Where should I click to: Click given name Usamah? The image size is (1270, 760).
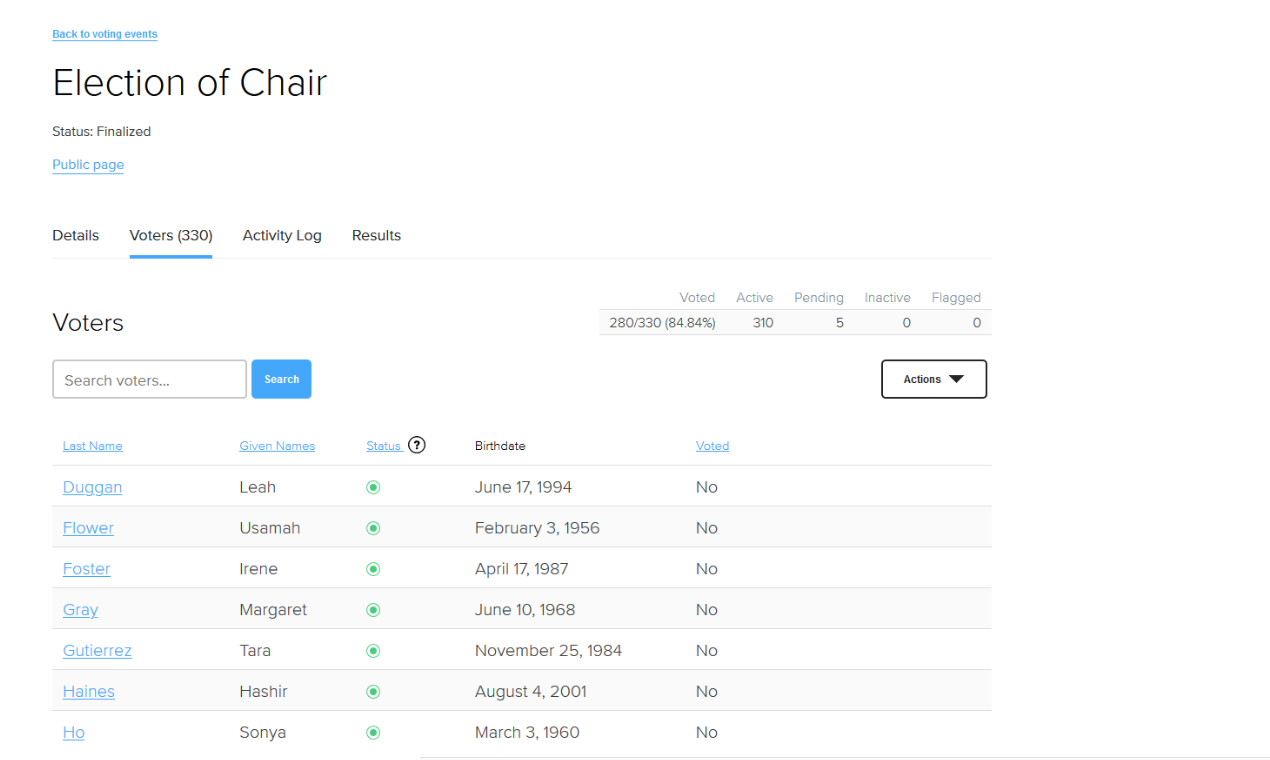click(270, 528)
